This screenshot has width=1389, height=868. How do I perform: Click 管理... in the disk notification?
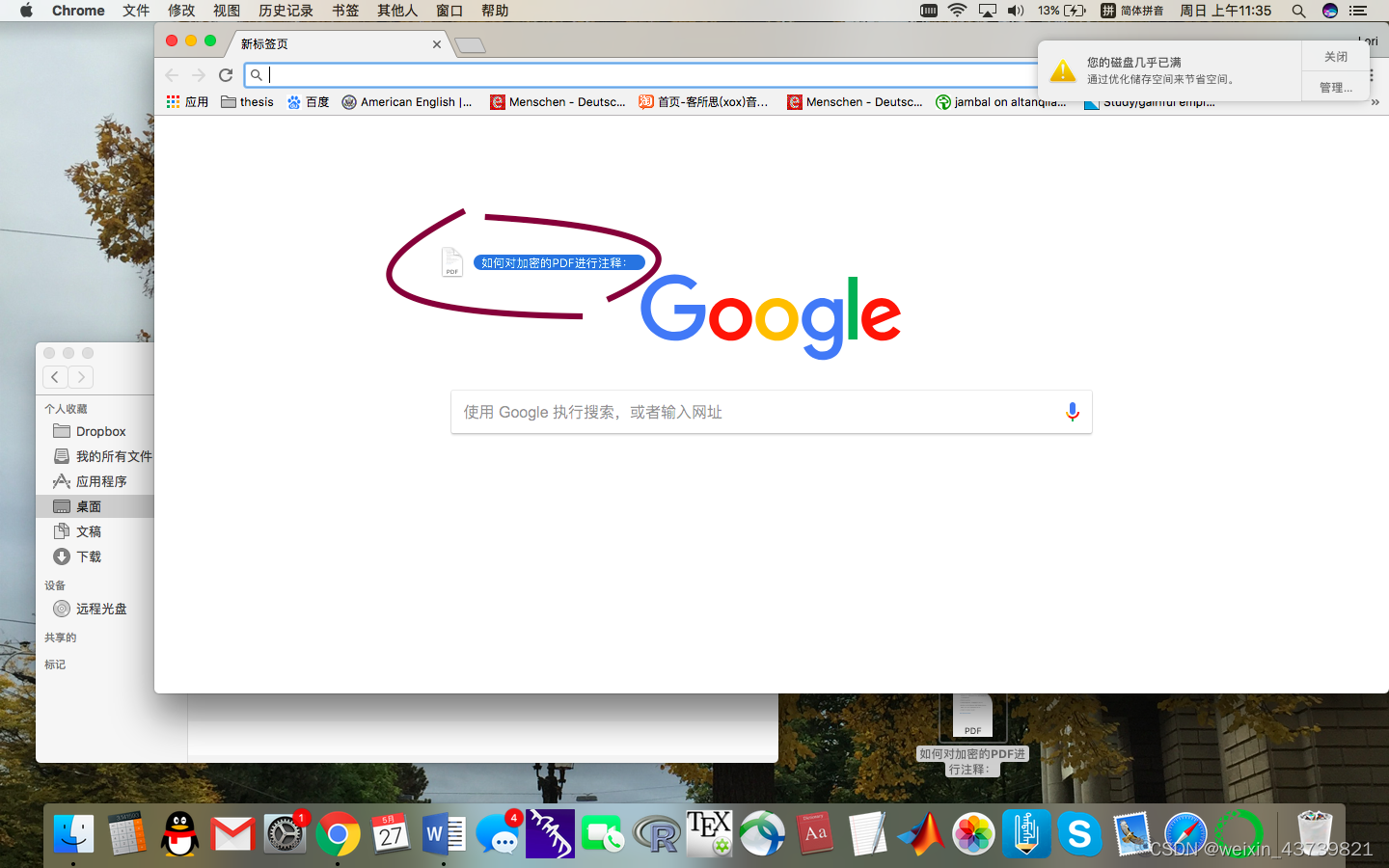click(x=1336, y=87)
